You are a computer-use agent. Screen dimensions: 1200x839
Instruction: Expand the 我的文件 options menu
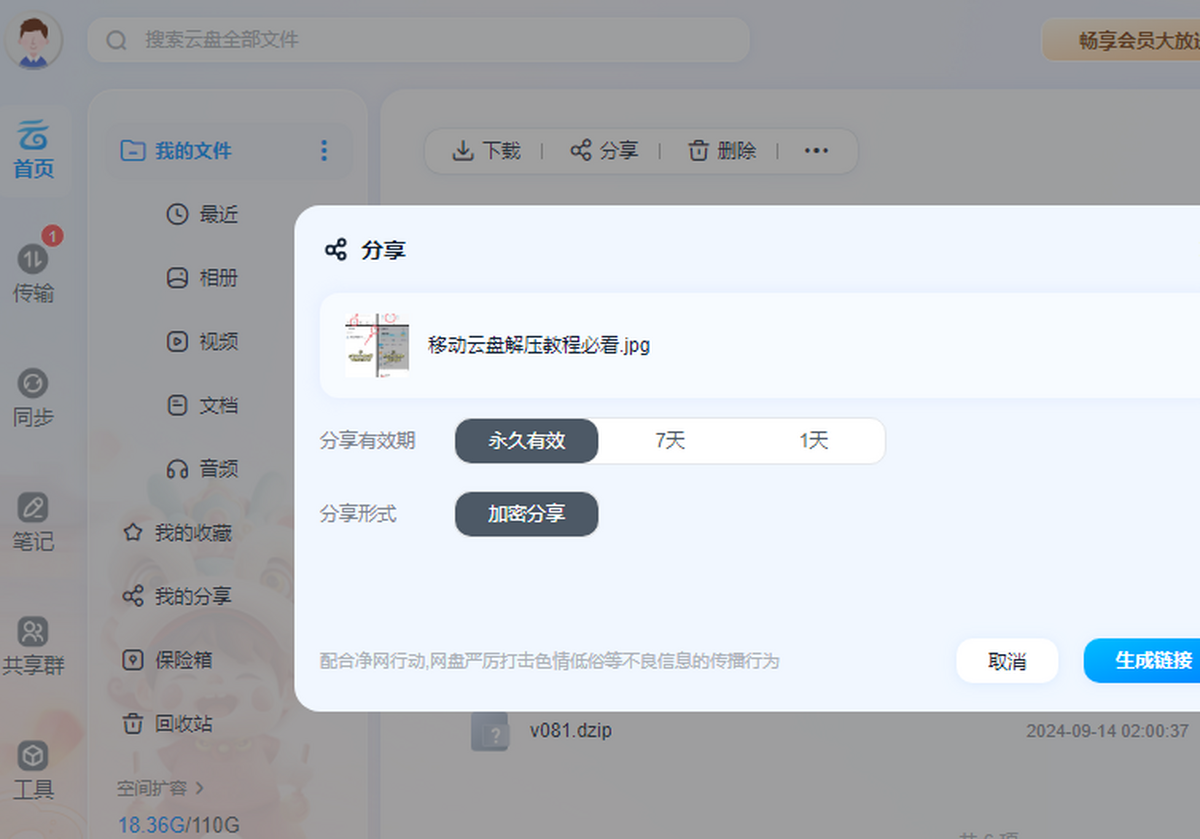point(323,150)
